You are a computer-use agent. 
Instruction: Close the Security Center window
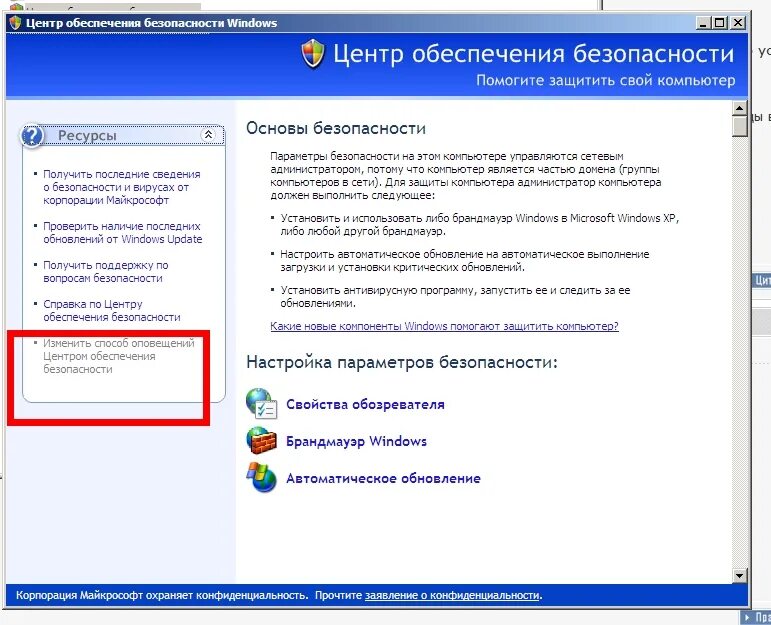click(738, 23)
